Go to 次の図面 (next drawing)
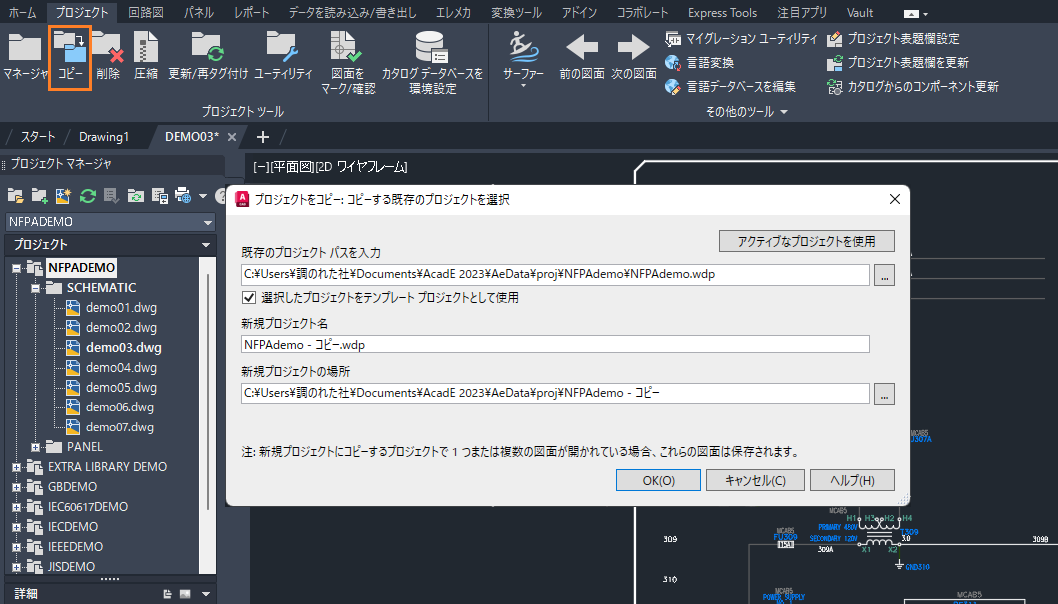 (x=633, y=55)
